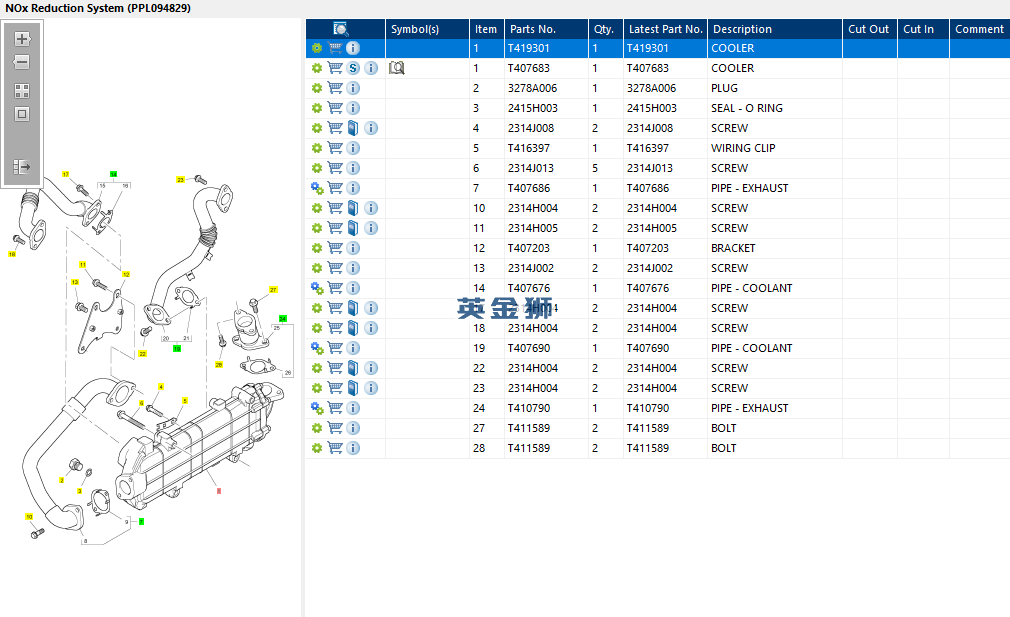The height and width of the screenshot is (617, 1010).
Task: Sort by the Description column header
Action: (775, 29)
